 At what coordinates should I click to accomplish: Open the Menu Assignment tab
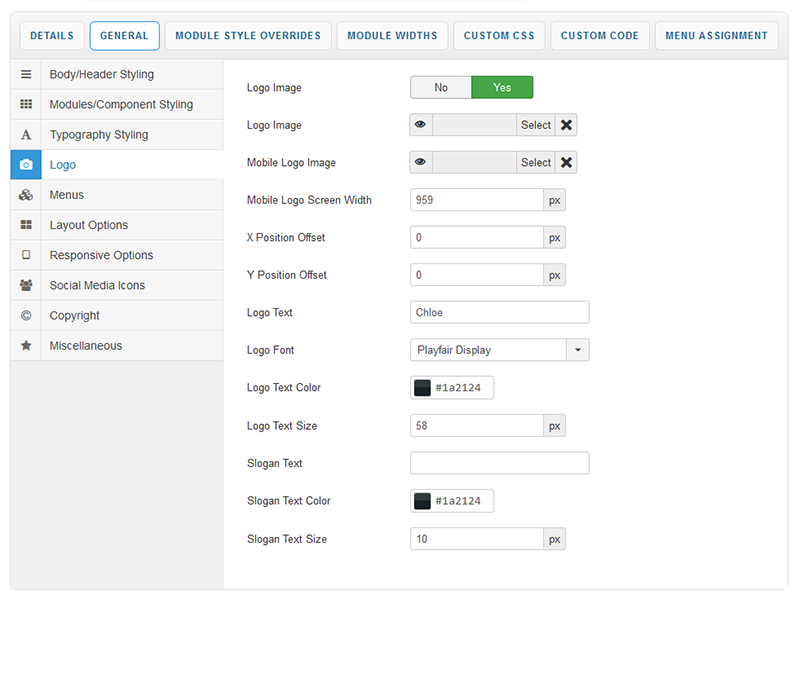click(x=716, y=36)
